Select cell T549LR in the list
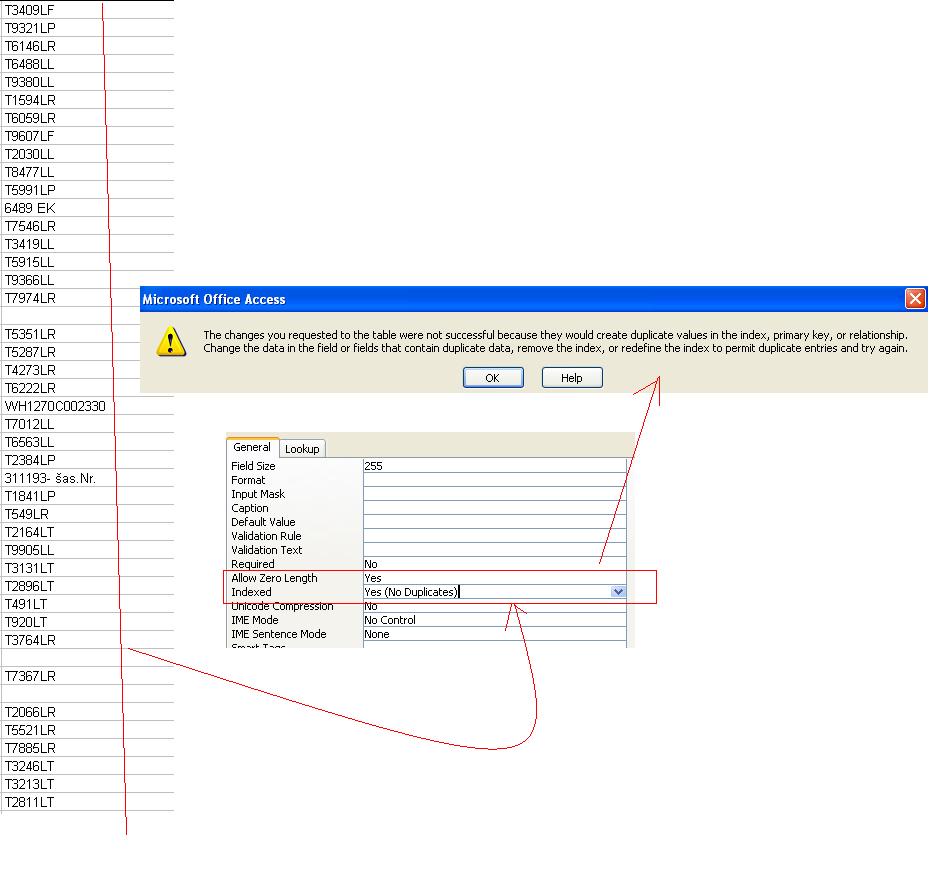Viewport: 935px width, 874px height. pos(88,514)
